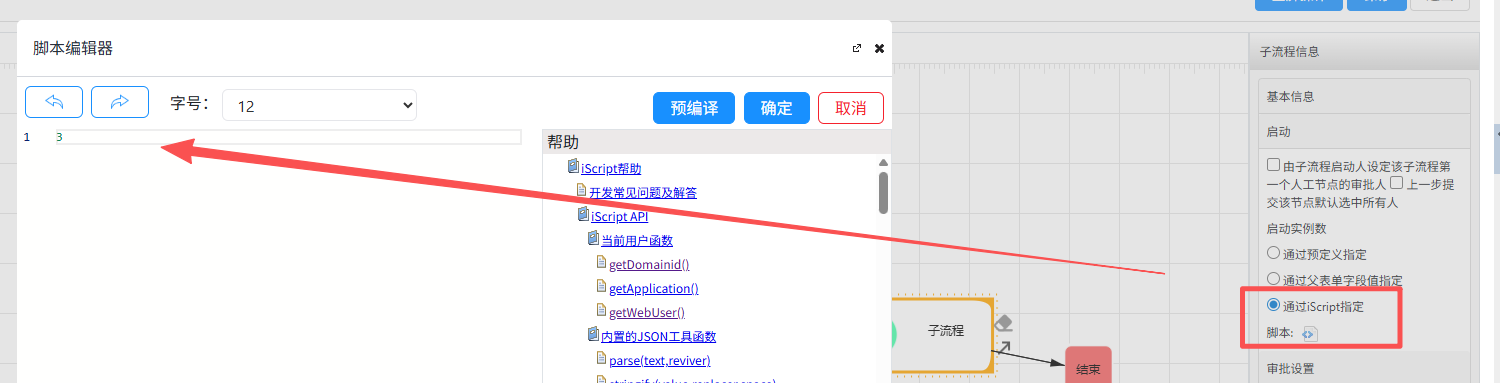Screen dimensions: 1500x383
Task: Pop out the script editor in new window
Action: coord(856,48)
